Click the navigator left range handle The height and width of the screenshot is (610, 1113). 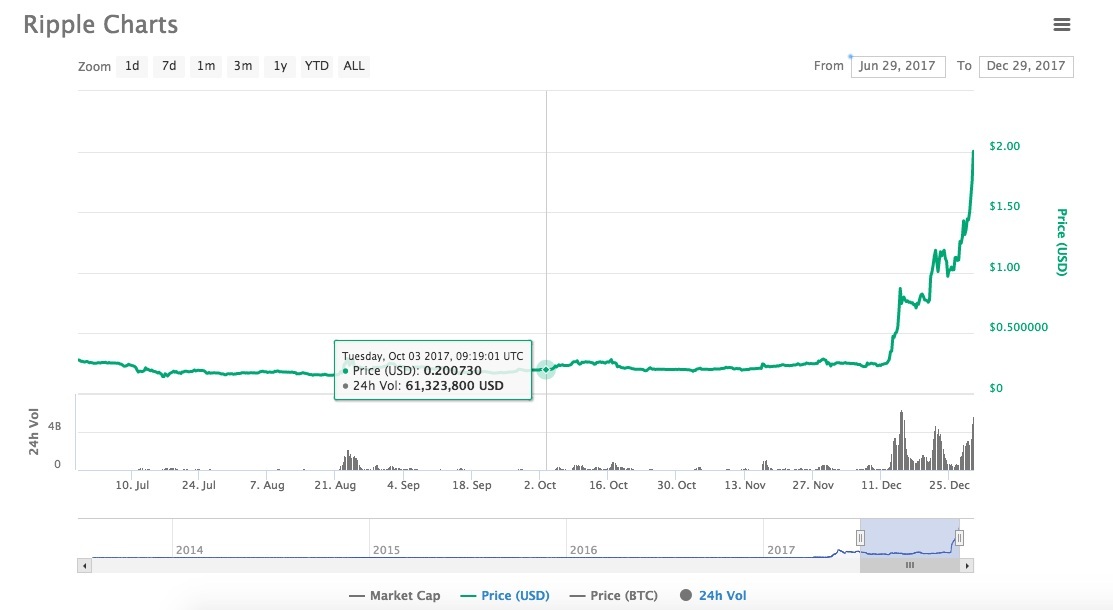[x=860, y=538]
